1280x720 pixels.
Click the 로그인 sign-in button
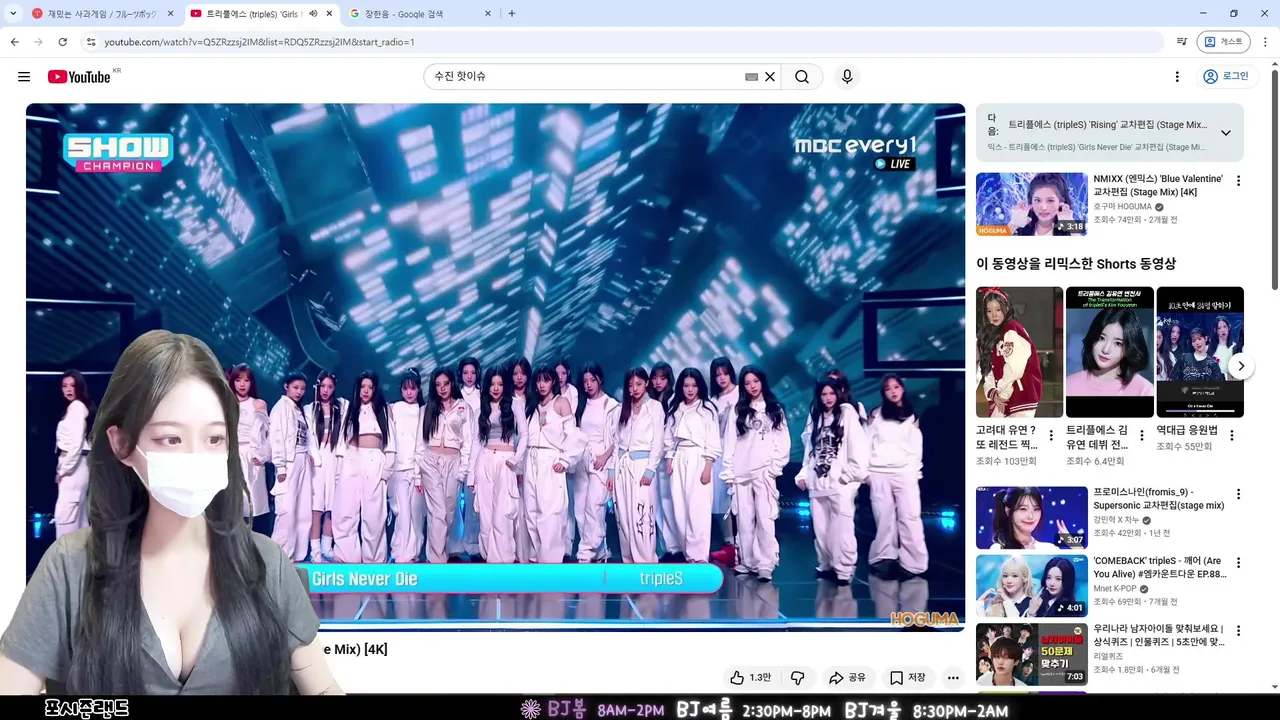(1226, 77)
